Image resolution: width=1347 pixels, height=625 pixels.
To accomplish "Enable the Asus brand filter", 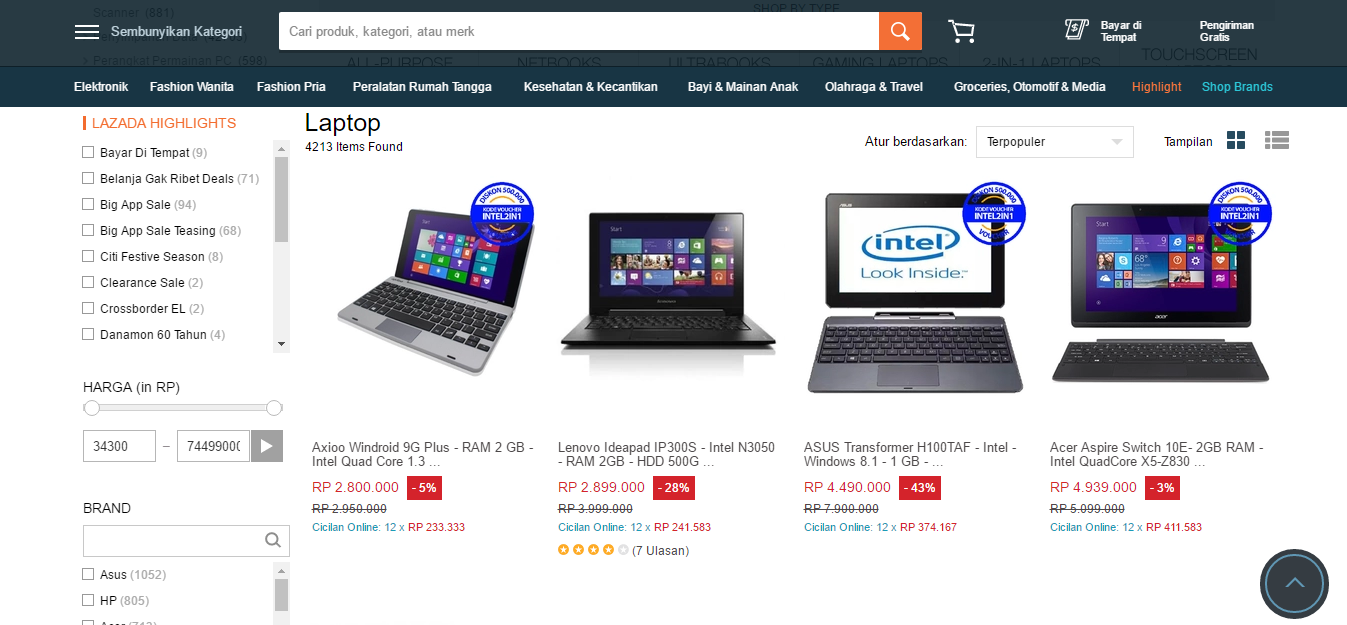I will point(88,574).
